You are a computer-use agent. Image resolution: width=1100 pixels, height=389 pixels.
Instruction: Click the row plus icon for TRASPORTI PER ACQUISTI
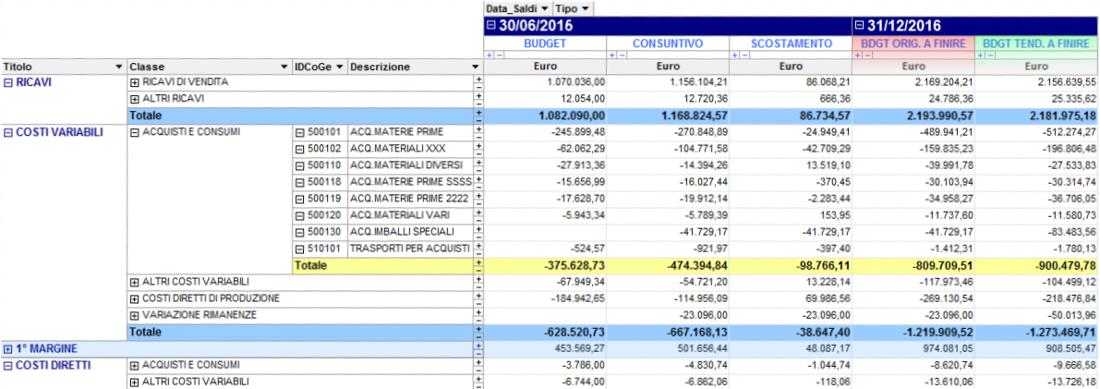pyautogui.click(x=479, y=245)
